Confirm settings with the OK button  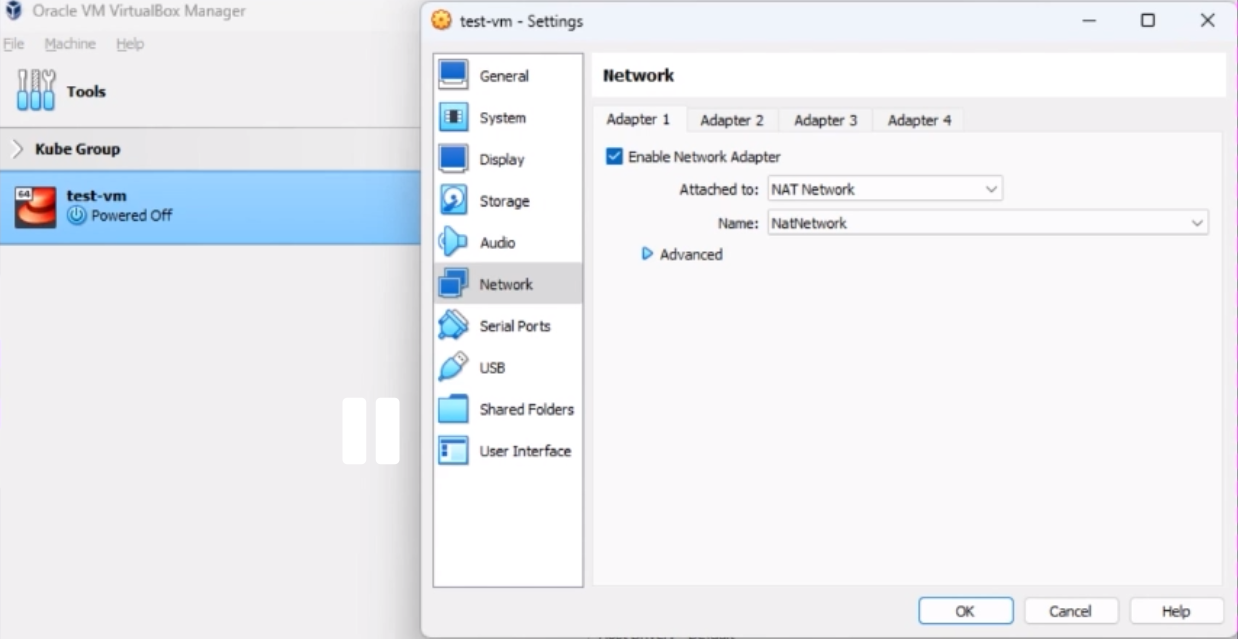point(966,611)
